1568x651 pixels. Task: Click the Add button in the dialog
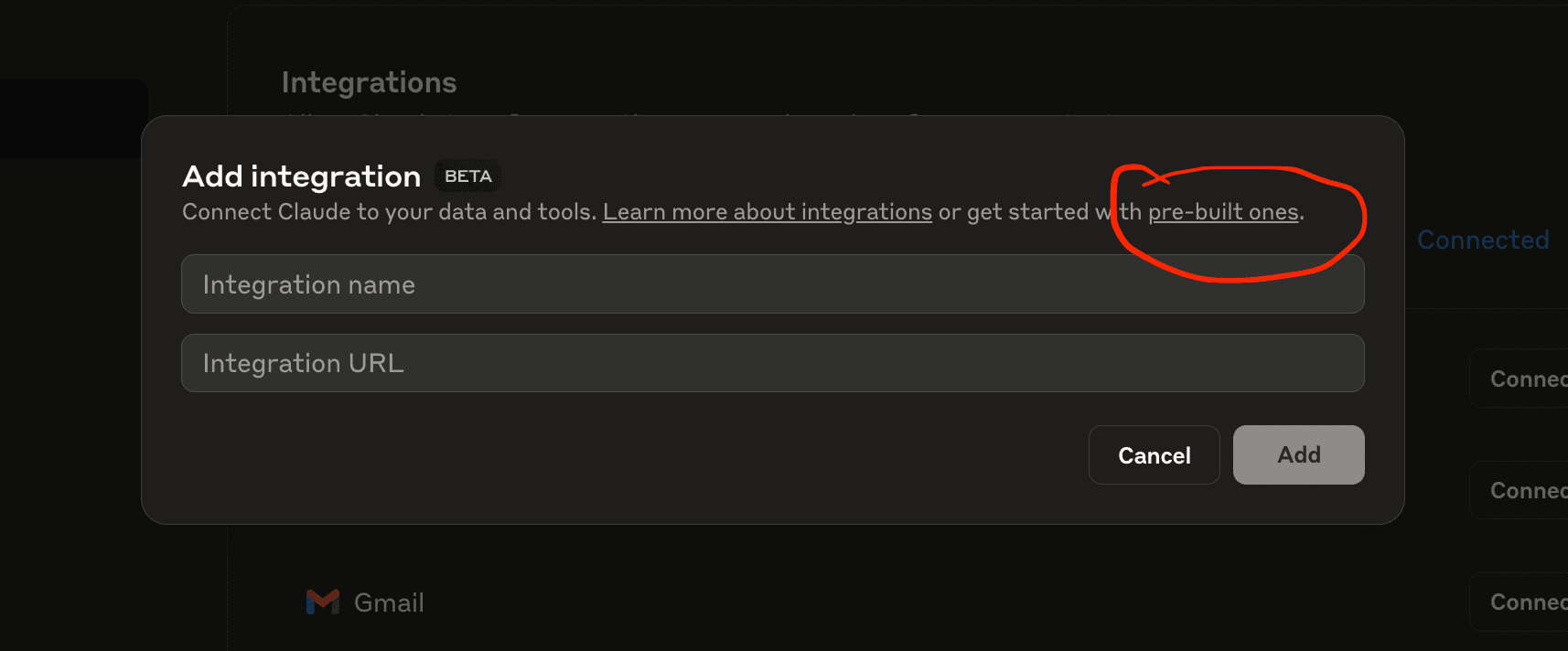(x=1298, y=454)
